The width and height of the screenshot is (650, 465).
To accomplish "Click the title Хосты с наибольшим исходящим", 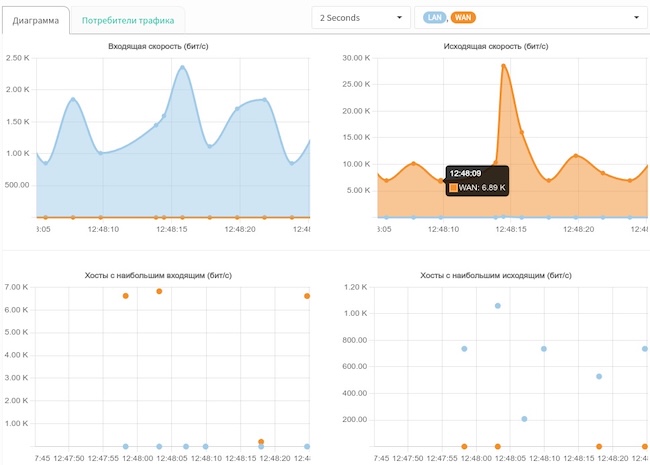I will click(496, 275).
